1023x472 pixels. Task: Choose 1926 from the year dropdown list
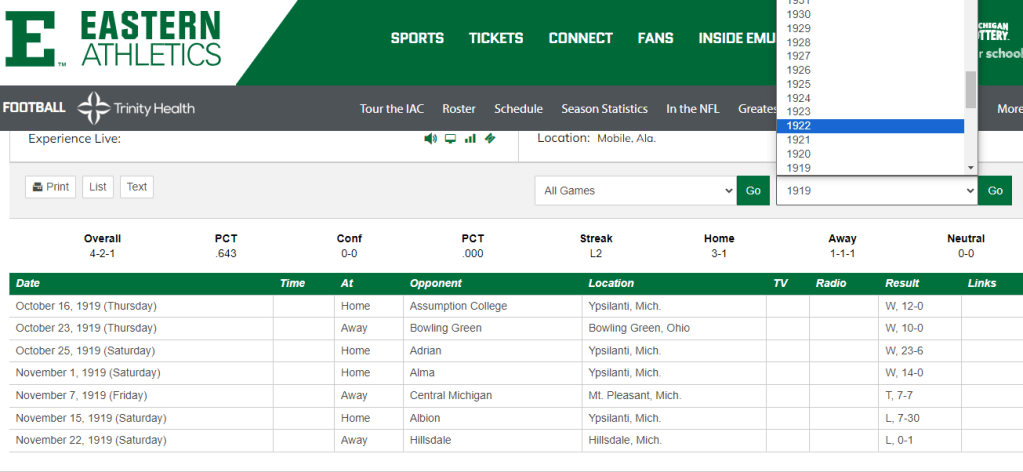click(869, 70)
